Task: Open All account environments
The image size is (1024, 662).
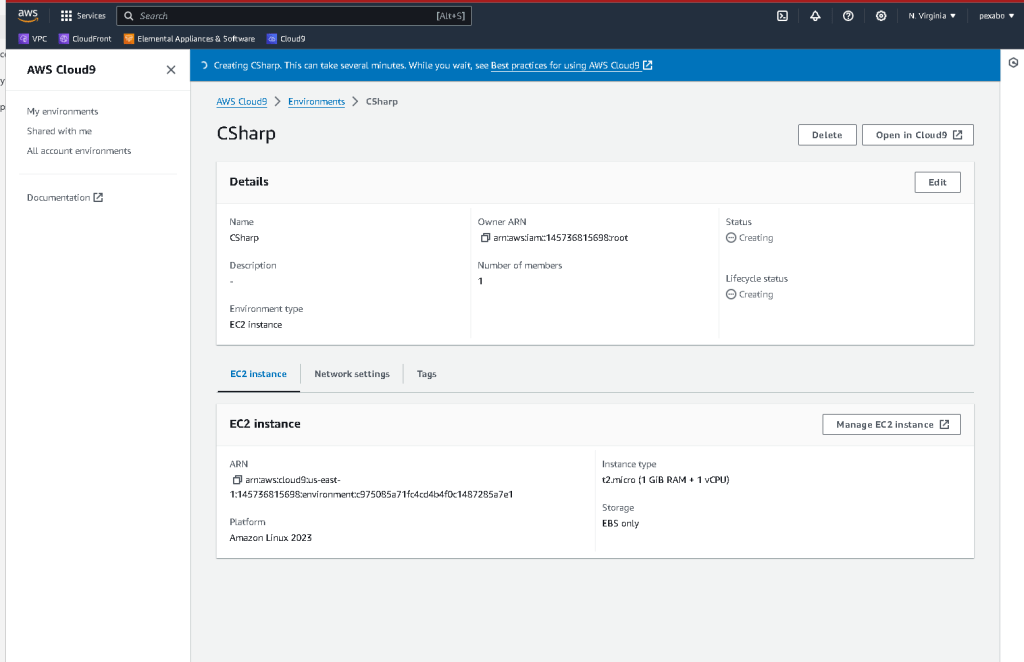Action: pos(79,151)
